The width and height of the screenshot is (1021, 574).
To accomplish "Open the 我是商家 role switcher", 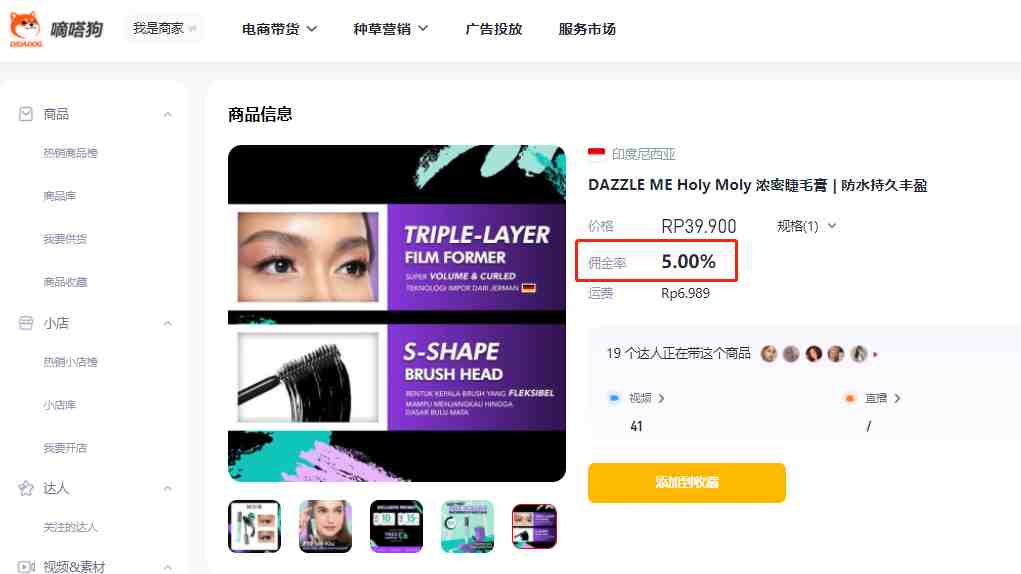I will click(x=164, y=29).
